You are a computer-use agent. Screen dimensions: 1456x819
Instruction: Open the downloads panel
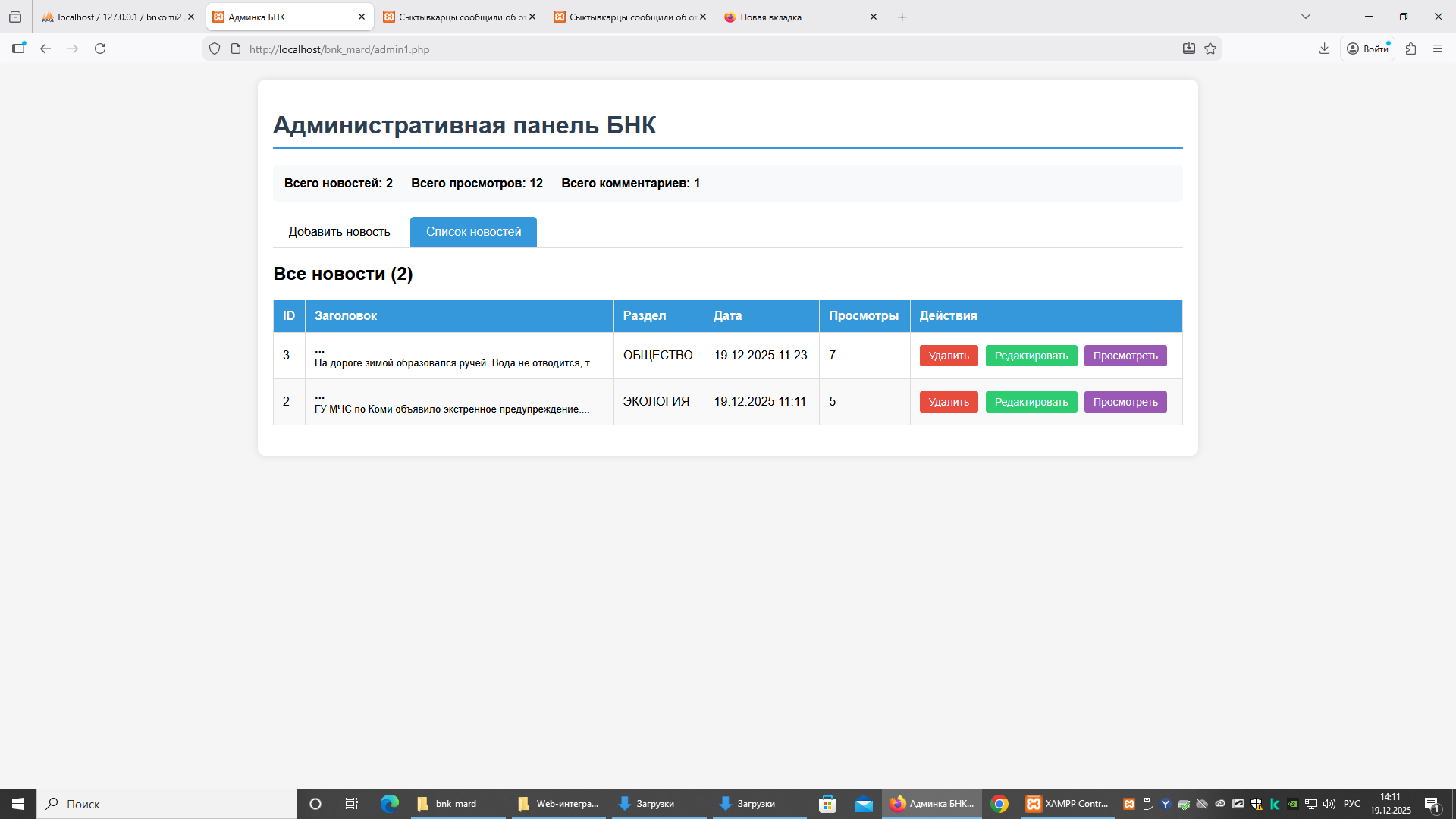tap(1324, 49)
